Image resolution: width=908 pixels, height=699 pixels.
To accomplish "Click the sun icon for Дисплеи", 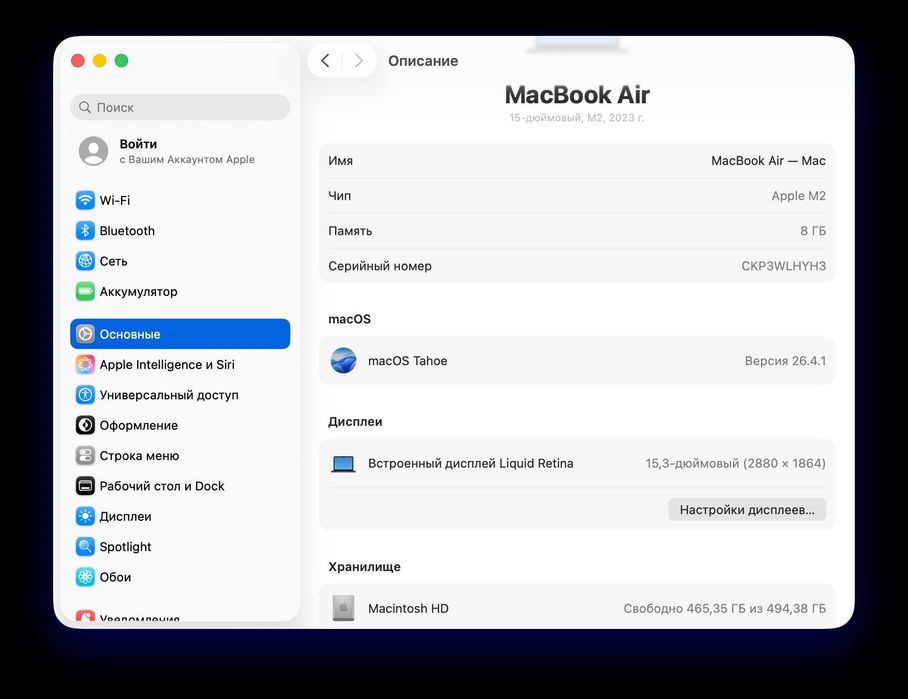I will coord(85,517).
